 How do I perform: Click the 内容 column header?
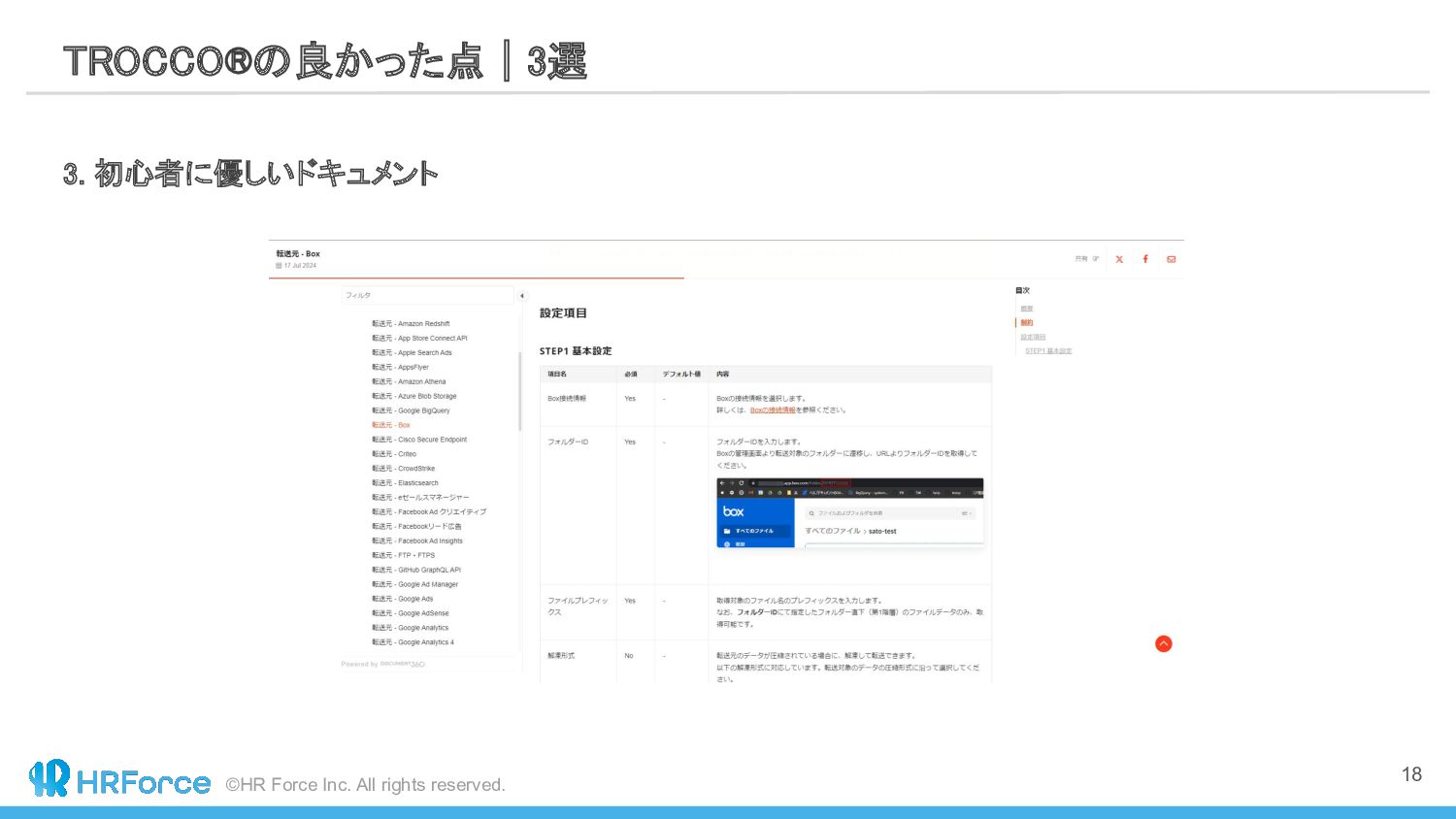(723, 375)
